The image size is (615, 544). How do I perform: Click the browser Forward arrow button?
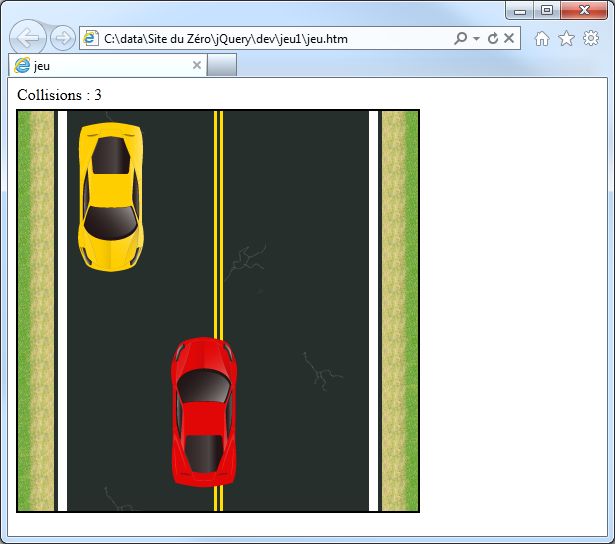(x=62, y=39)
